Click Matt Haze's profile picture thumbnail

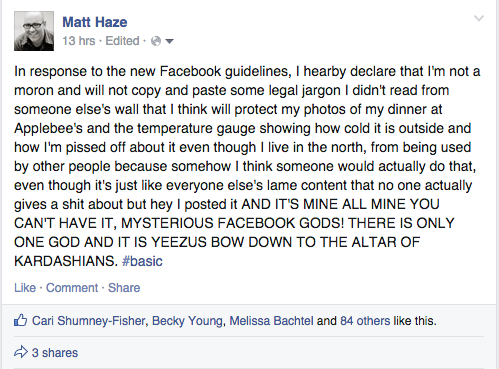(34, 31)
